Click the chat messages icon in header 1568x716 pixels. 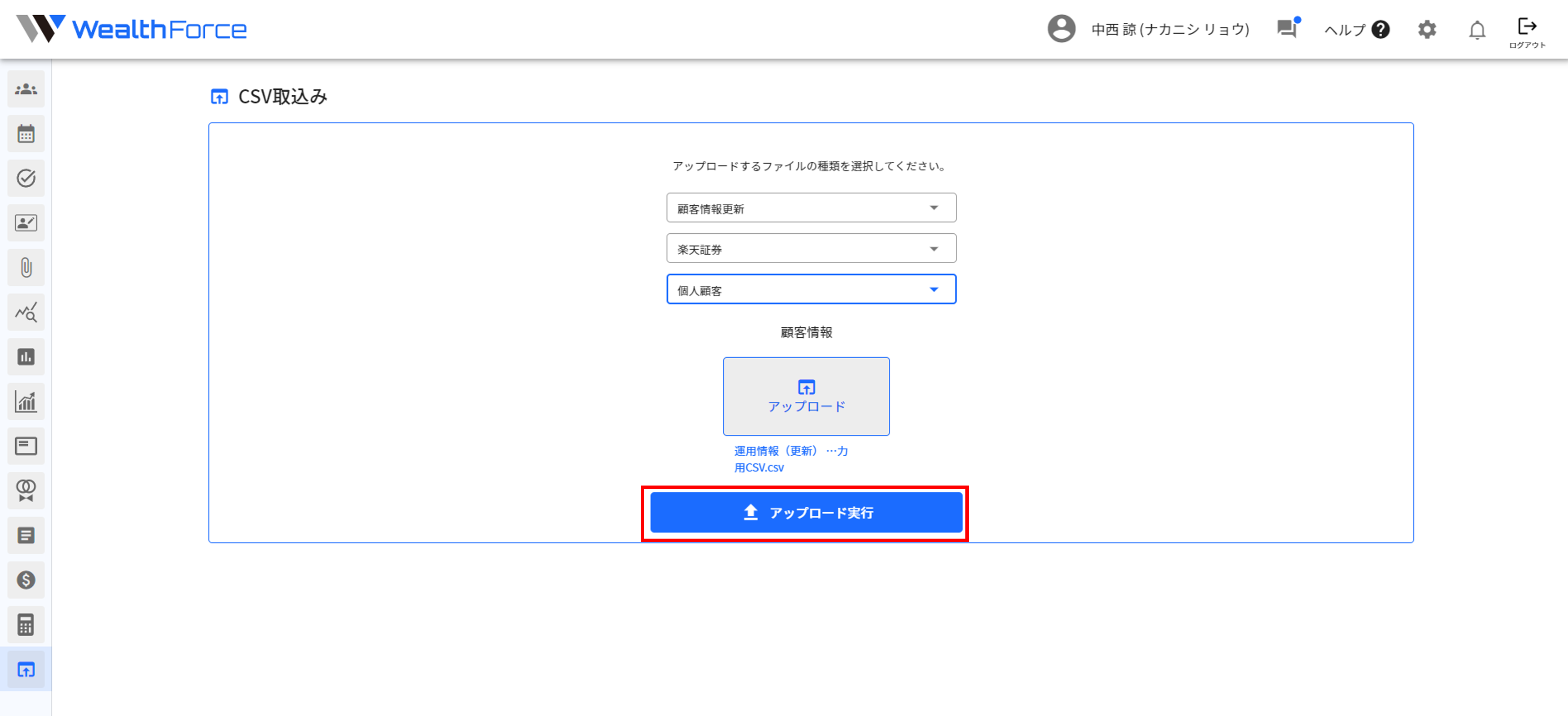[x=1287, y=28]
